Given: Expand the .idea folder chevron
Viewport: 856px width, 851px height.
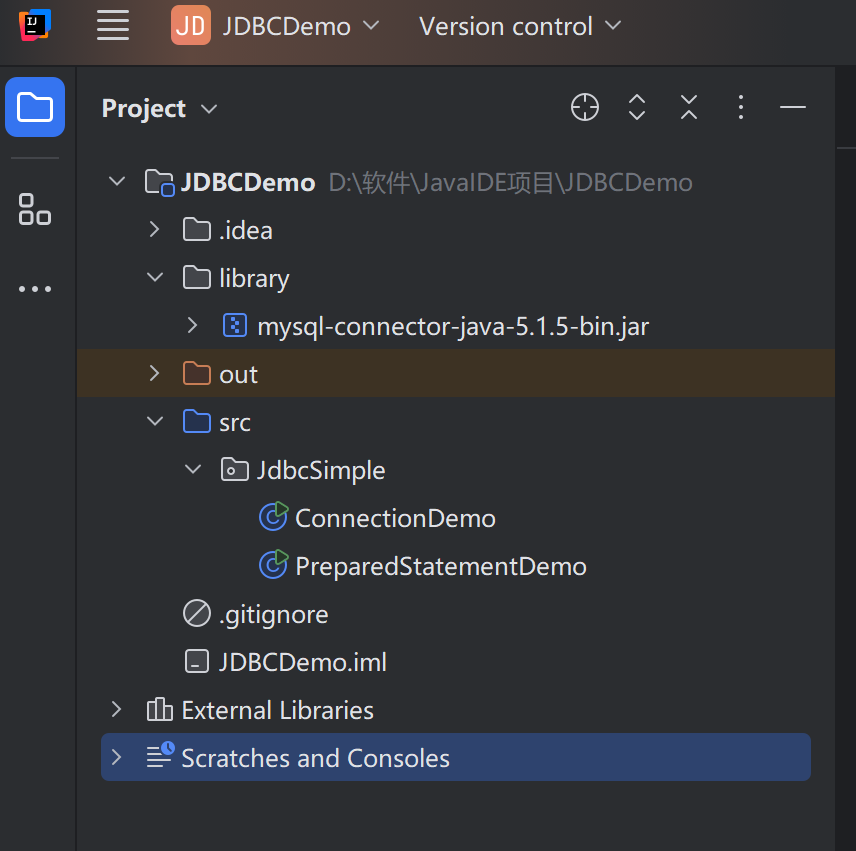Looking at the screenshot, I should (x=154, y=229).
